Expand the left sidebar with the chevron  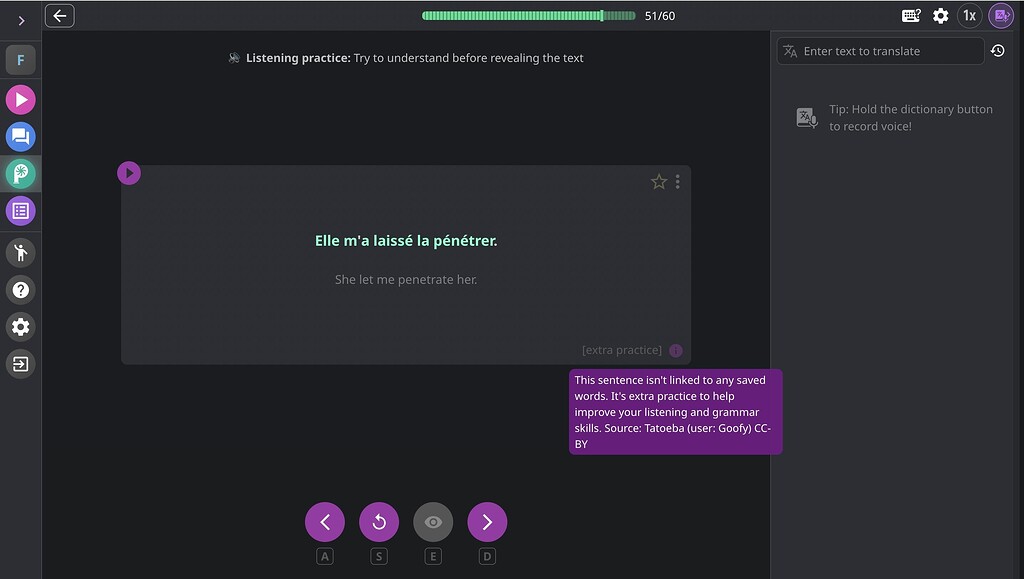pos(21,20)
